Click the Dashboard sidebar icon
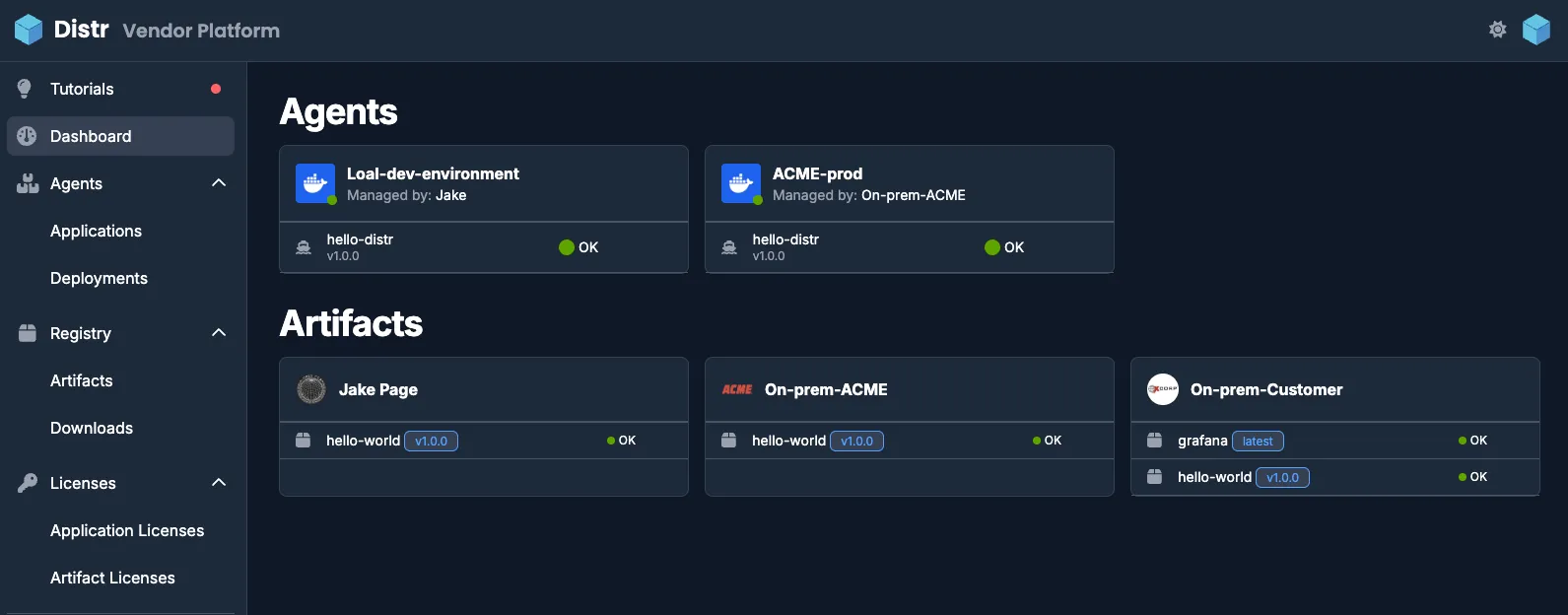 point(26,136)
